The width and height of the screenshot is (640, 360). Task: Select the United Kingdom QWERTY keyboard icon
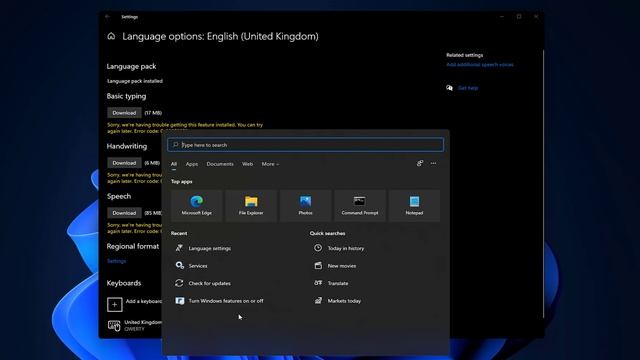tap(114, 325)
